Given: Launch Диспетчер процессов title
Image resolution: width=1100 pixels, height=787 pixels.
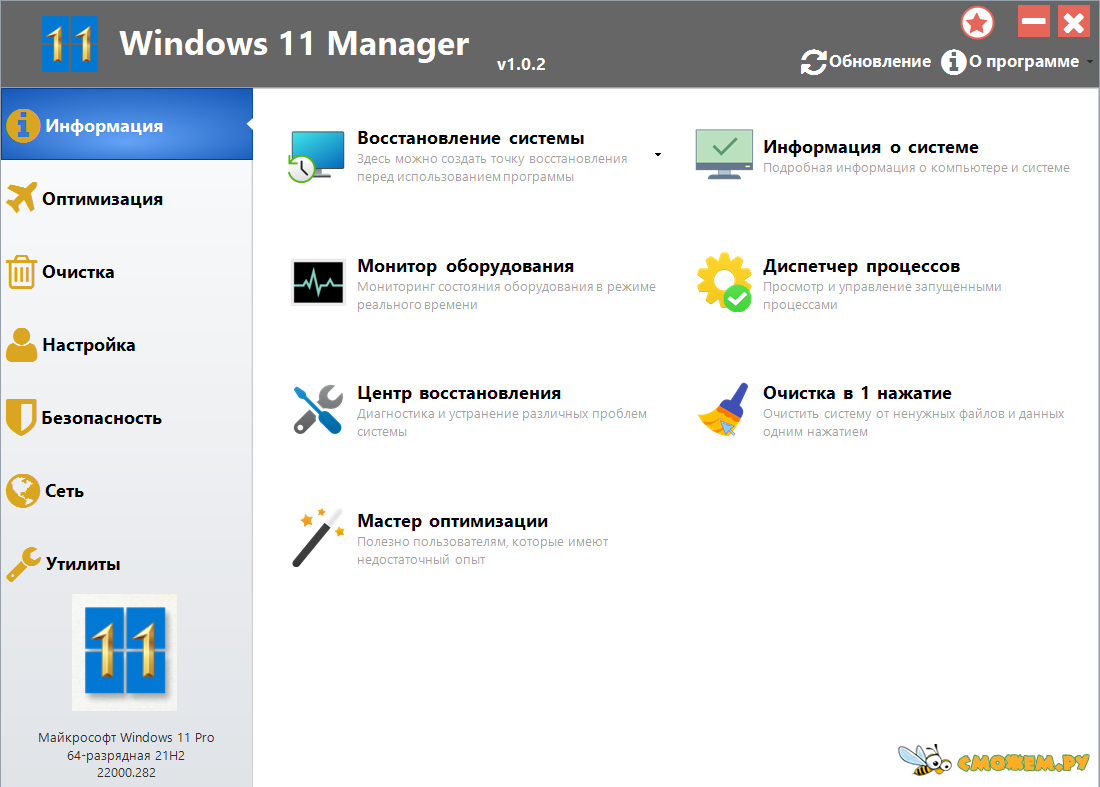Looking at the screenshot, I should pos(861,266).
